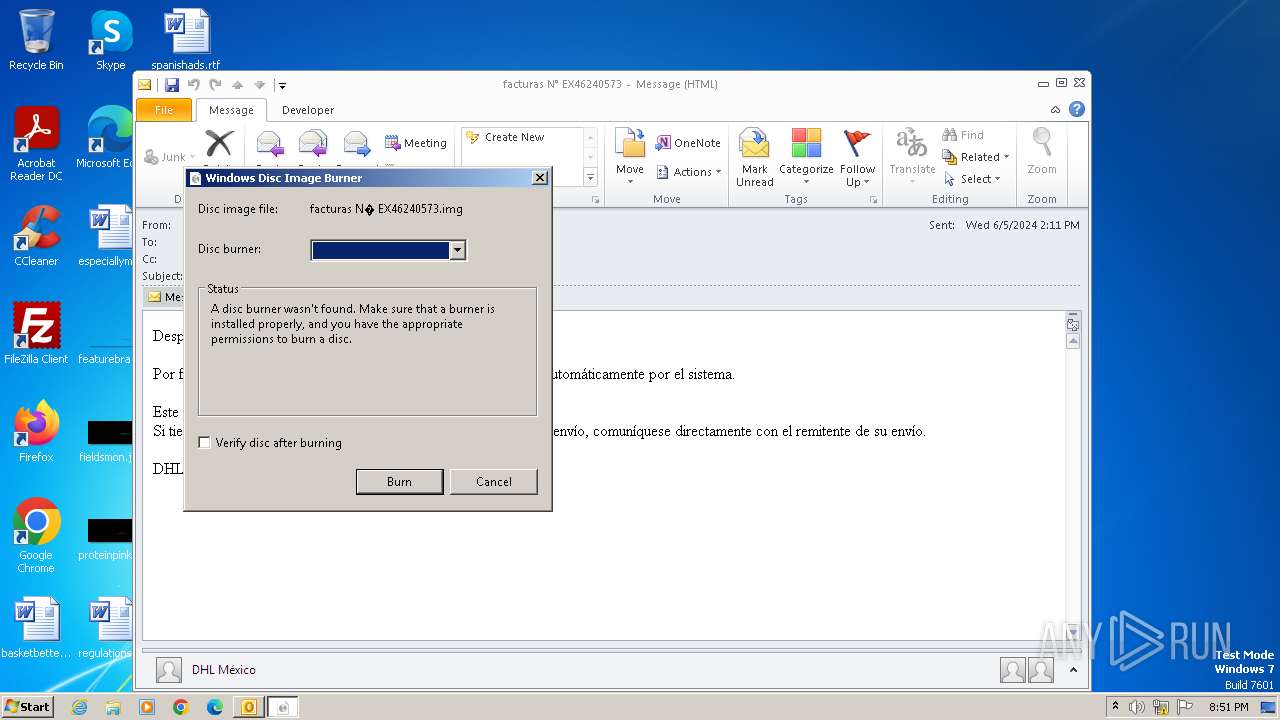Show hidden system tray icons
The width and height of the screenshot is (1280, 720).
tap(1114, 707)
